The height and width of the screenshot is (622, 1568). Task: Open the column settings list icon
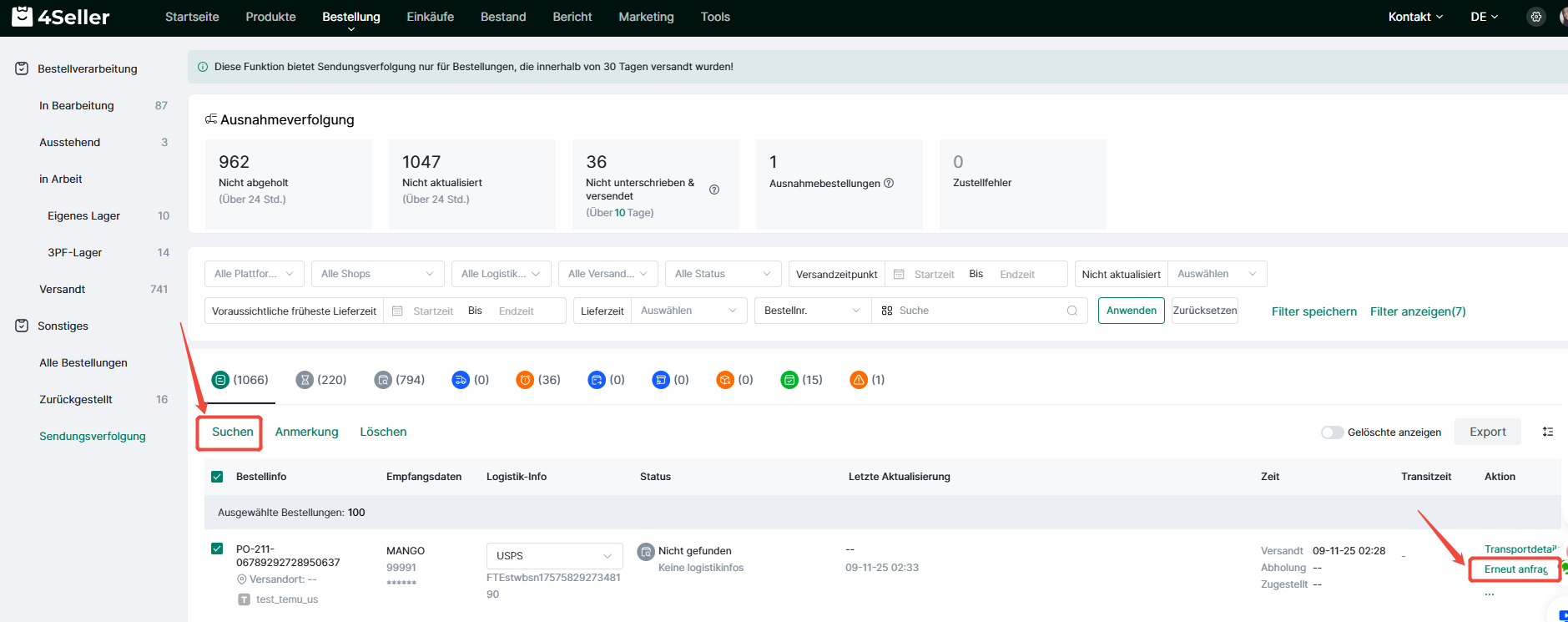click(x=1548, y=432)
